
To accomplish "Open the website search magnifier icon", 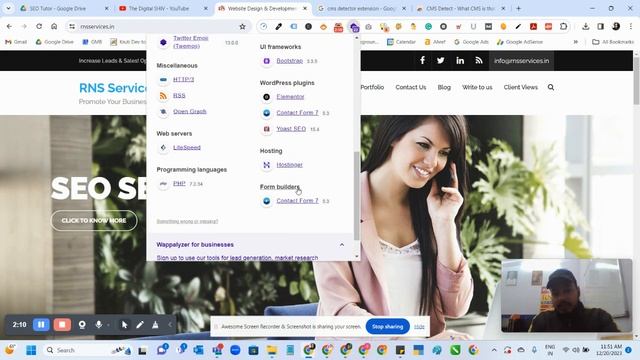I will coord(551,87).
